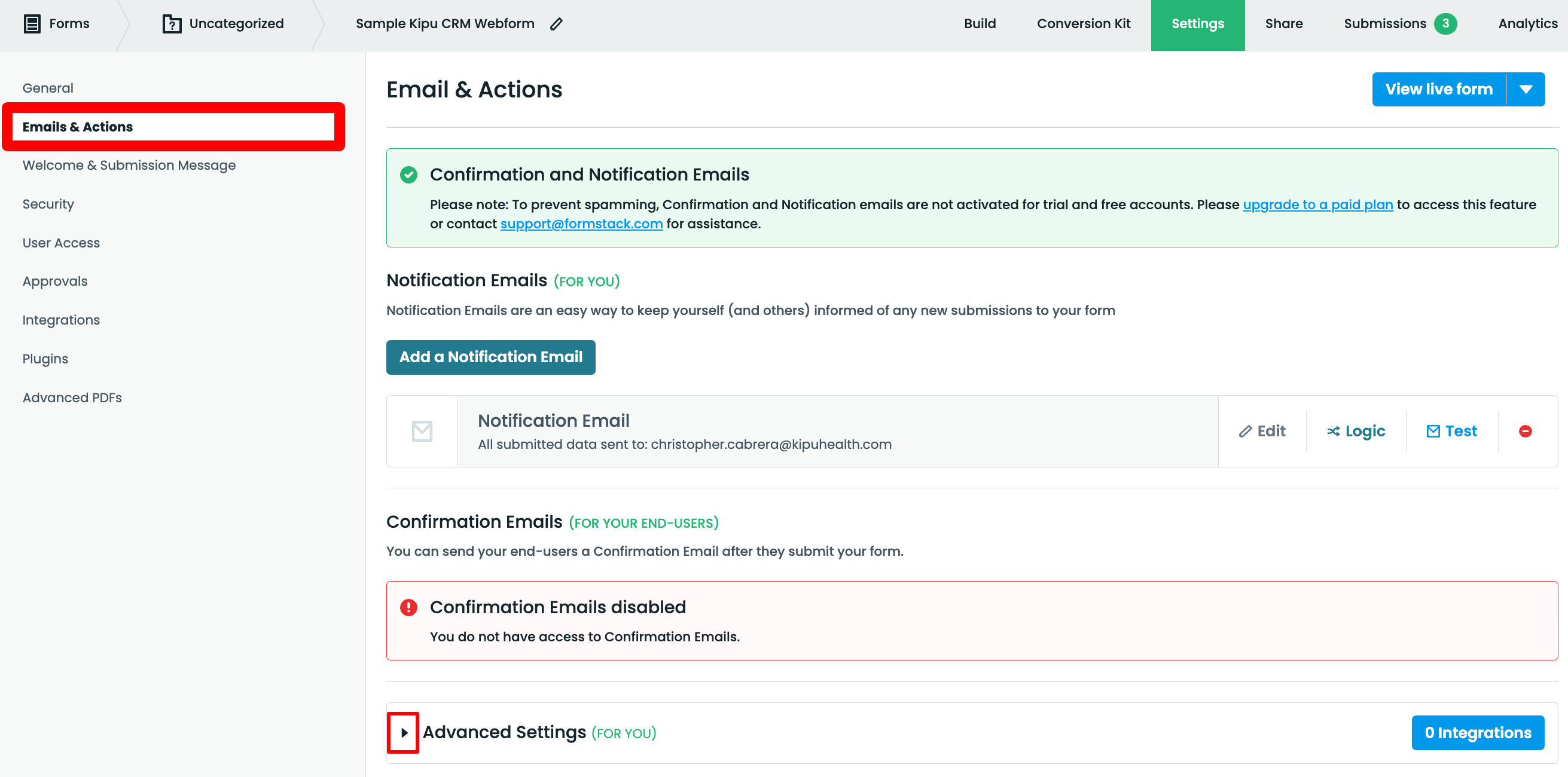Image resolution: width=1568 pixels, height=777 pixels.
Task: Click the View live form button
Action: (x=1438, y=90)
